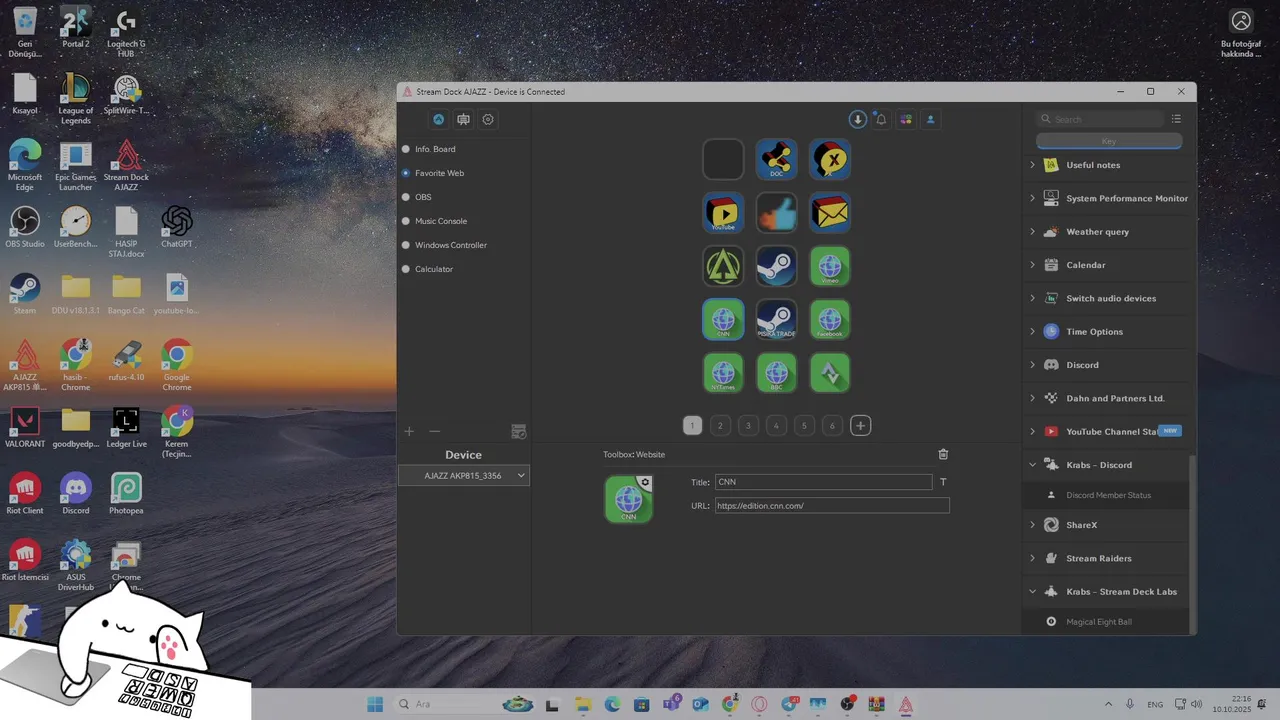This screenshot has height=720, width=1280.
Task: Select the thumbs-up key icon
Action: pyautogui.click(x=776, y=212)
